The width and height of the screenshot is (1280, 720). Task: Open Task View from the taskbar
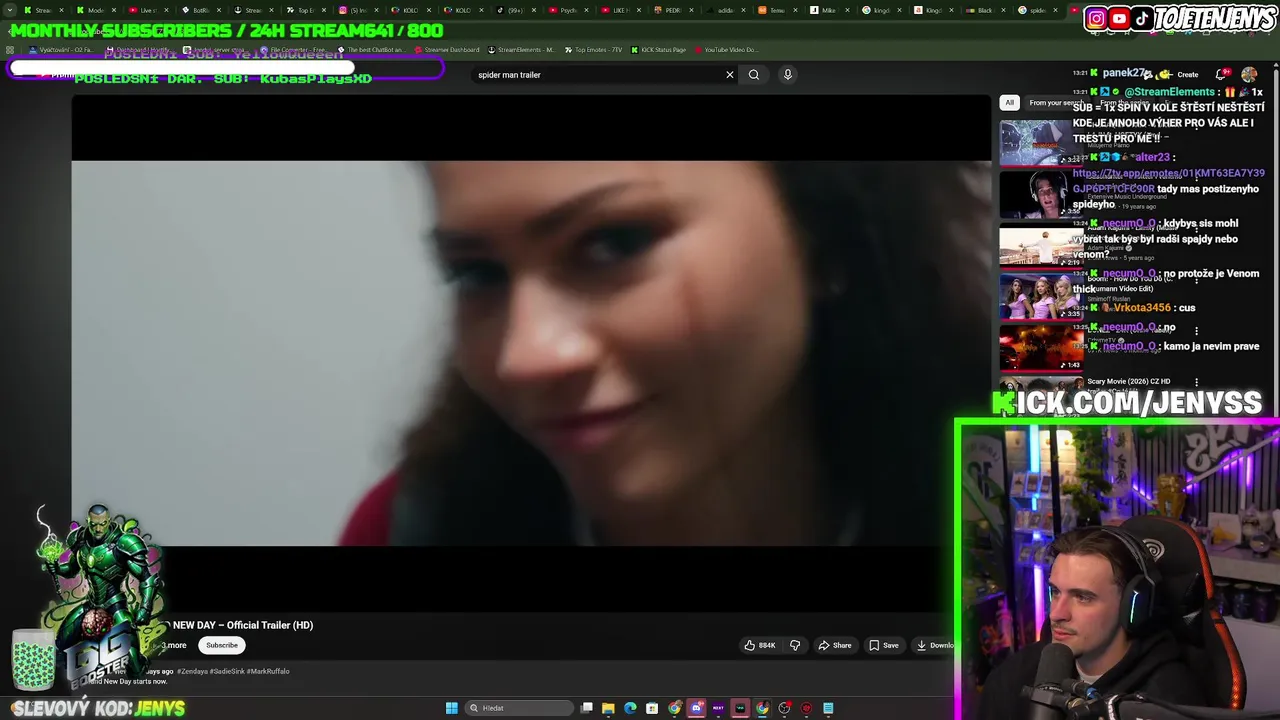tap(587, 708)
